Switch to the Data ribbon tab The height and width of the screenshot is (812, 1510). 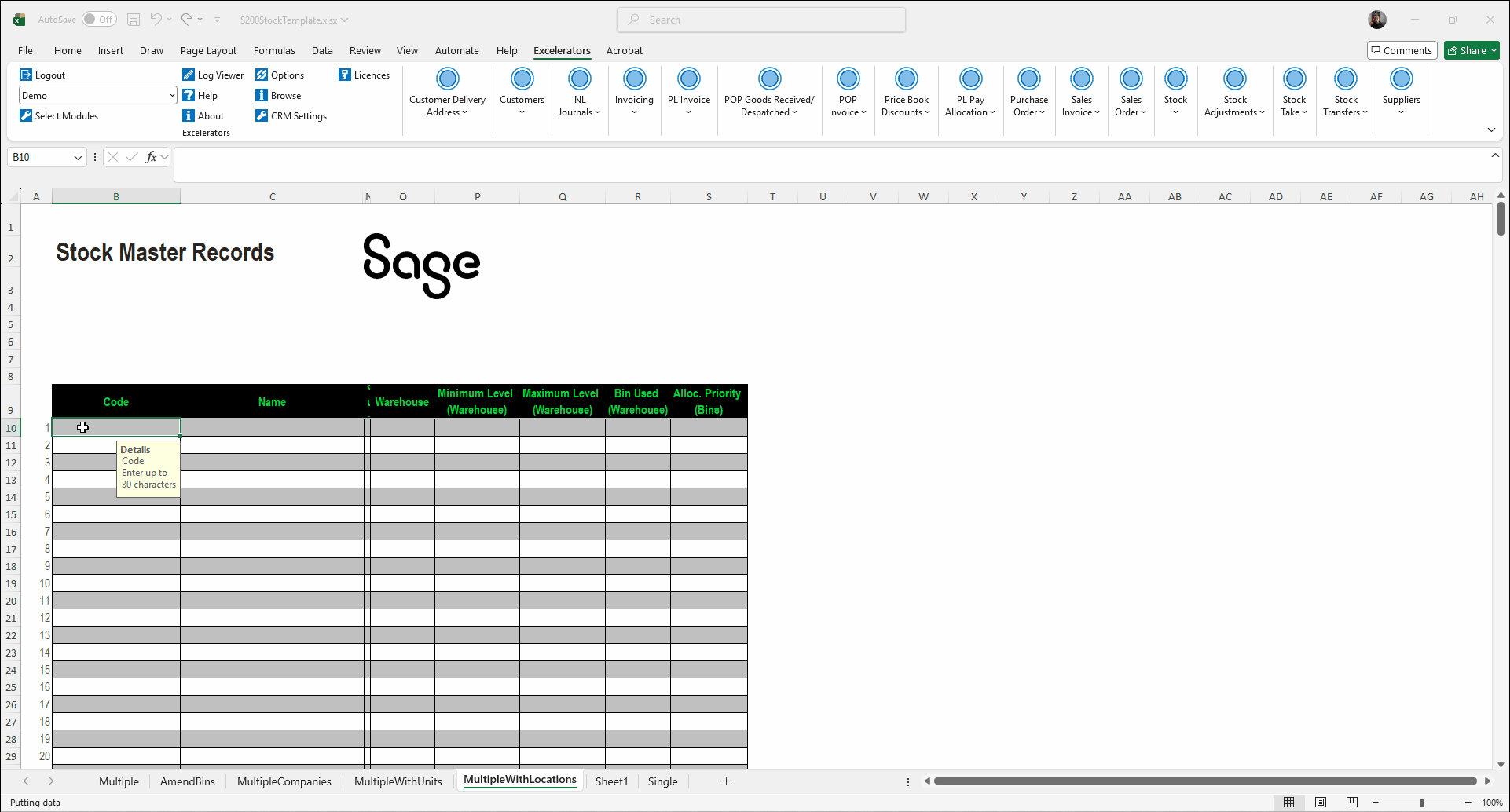point(322,50)
